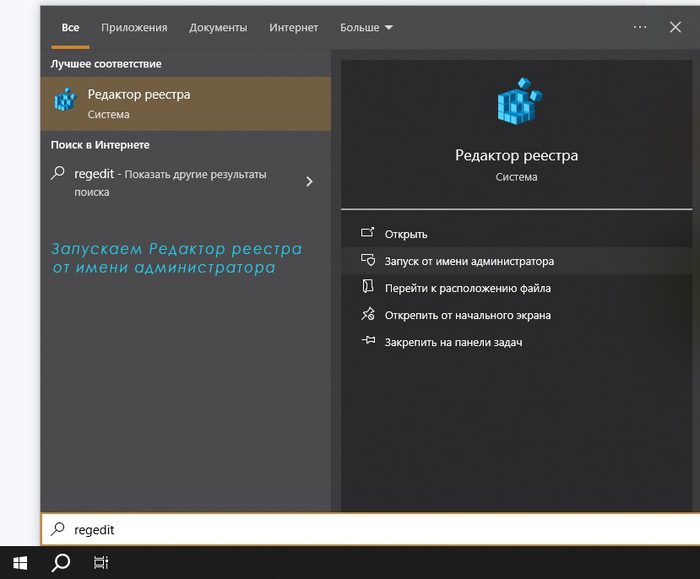This screenshot has height=579, width=700.
Task: Click the taskbar search magnifier icon
Action: click(x=61, y=562)
